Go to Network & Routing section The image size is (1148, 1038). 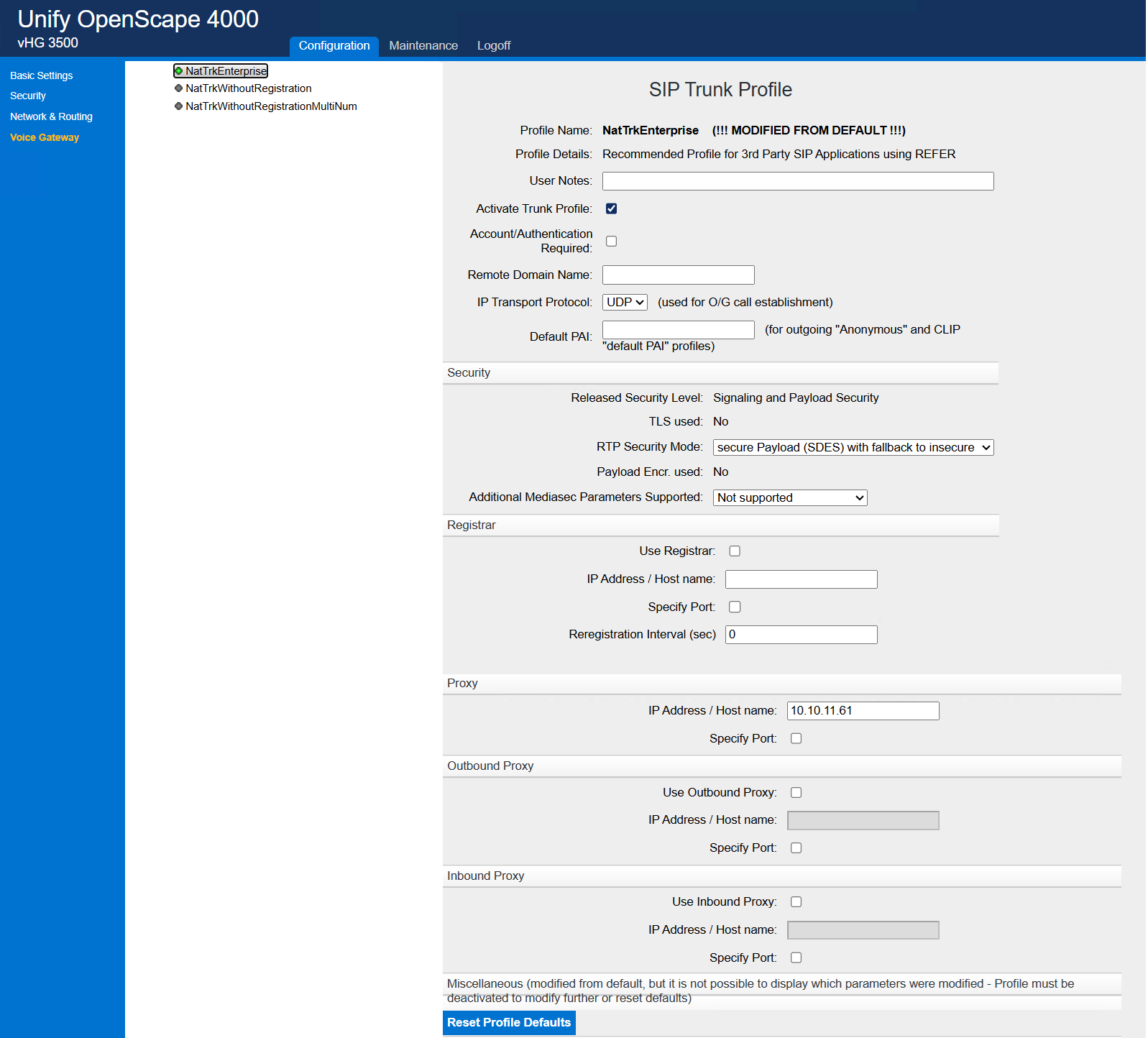(52, 116)
